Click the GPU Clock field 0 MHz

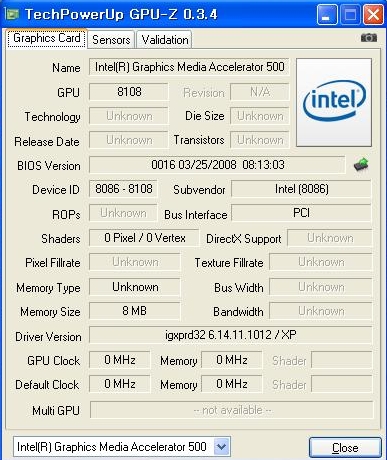point(120,360)
